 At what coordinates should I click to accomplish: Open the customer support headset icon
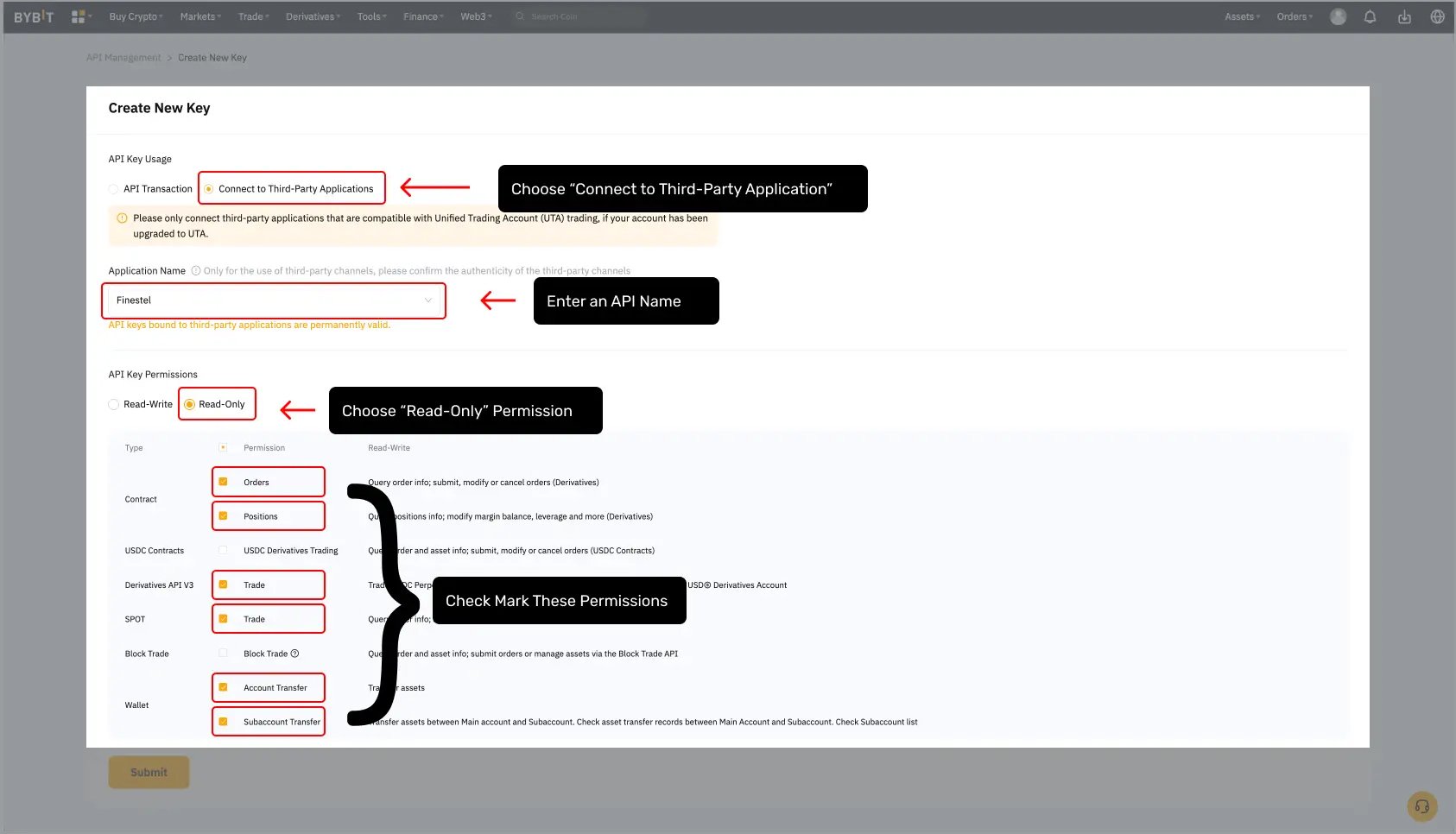click(1421, 806)
